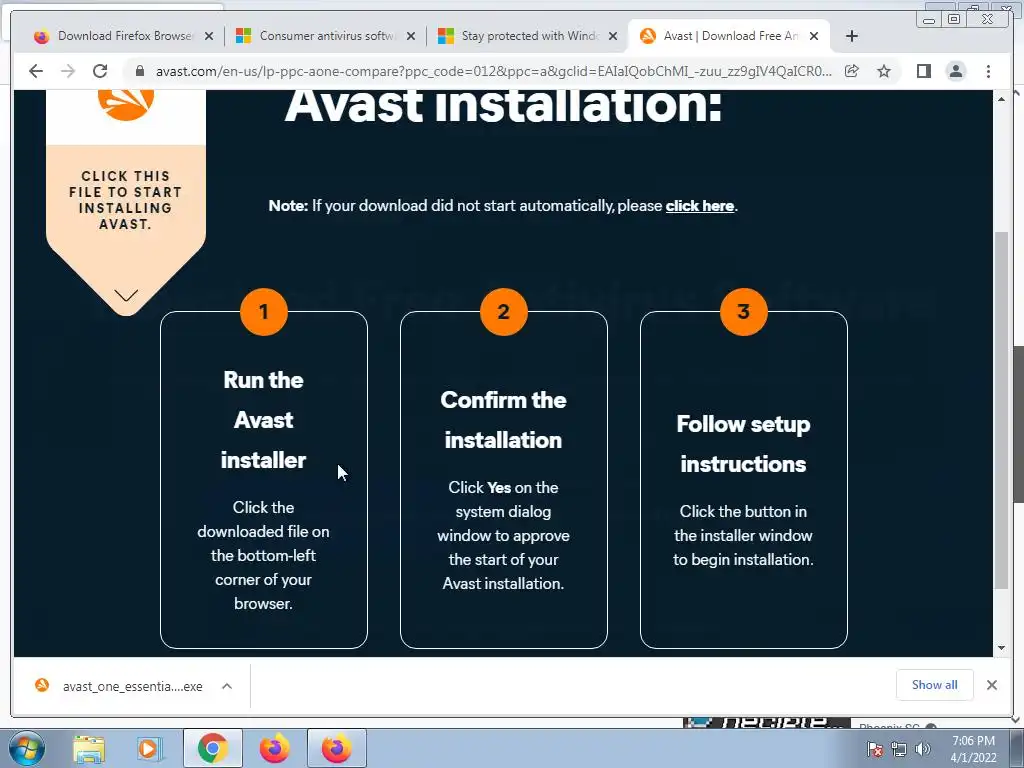
Task: Click the second Firefox taskbar icon
Action: coord(336,748)
